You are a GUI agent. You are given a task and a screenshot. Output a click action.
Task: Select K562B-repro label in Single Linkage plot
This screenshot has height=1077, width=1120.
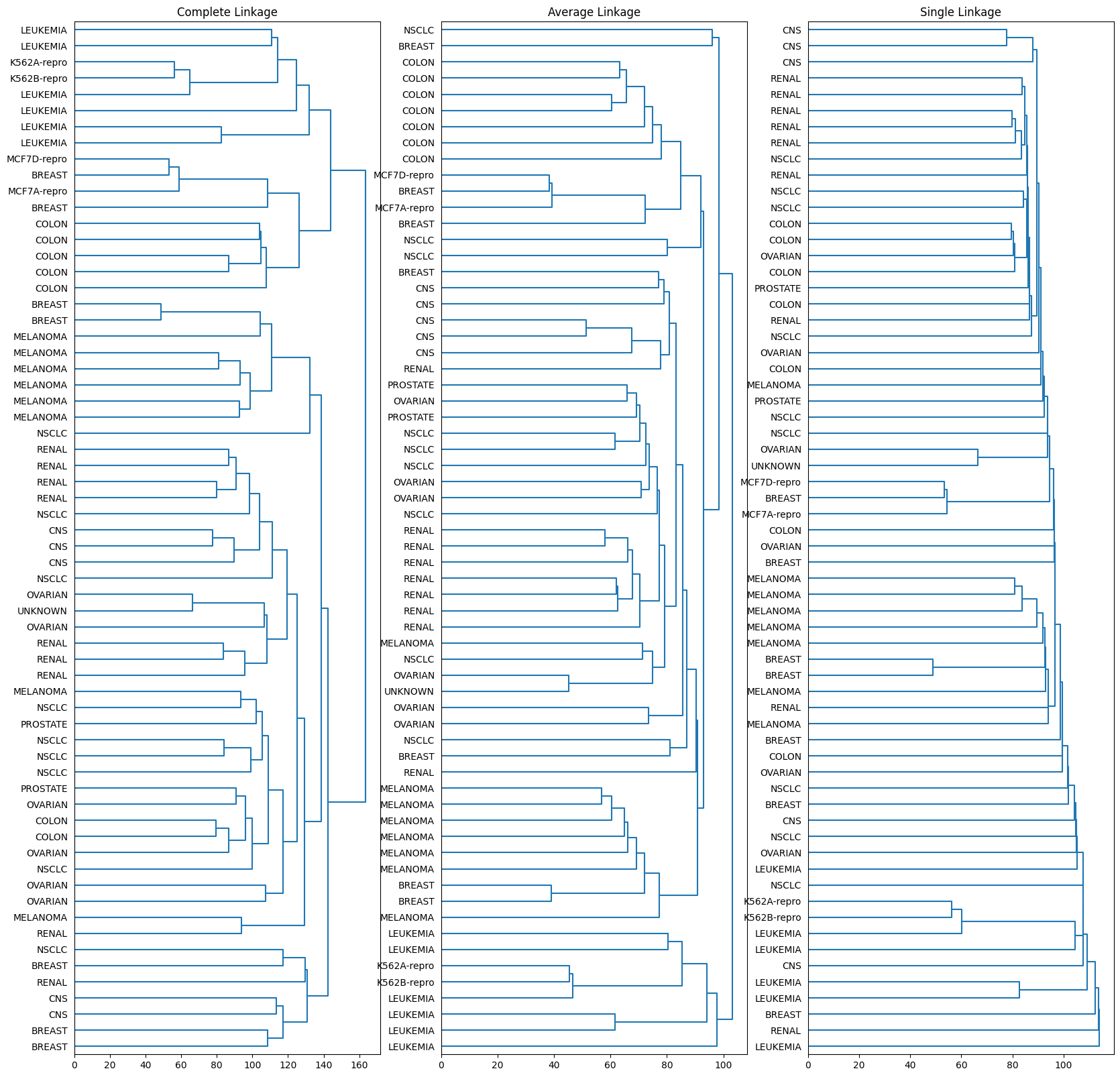pyautogui.click(x=773, y=917)
